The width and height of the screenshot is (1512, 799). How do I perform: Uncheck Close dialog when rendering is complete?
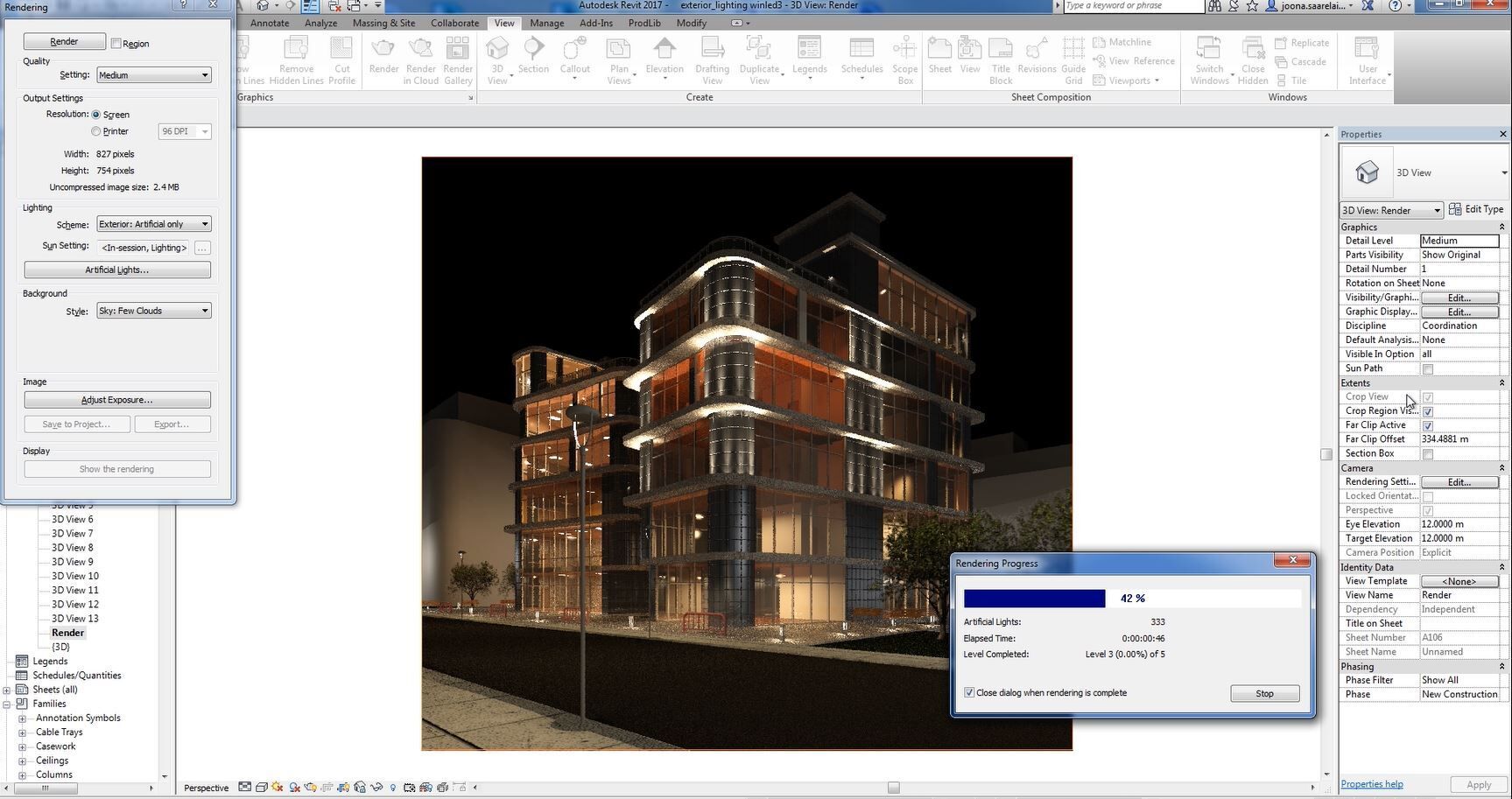[968, 692]
